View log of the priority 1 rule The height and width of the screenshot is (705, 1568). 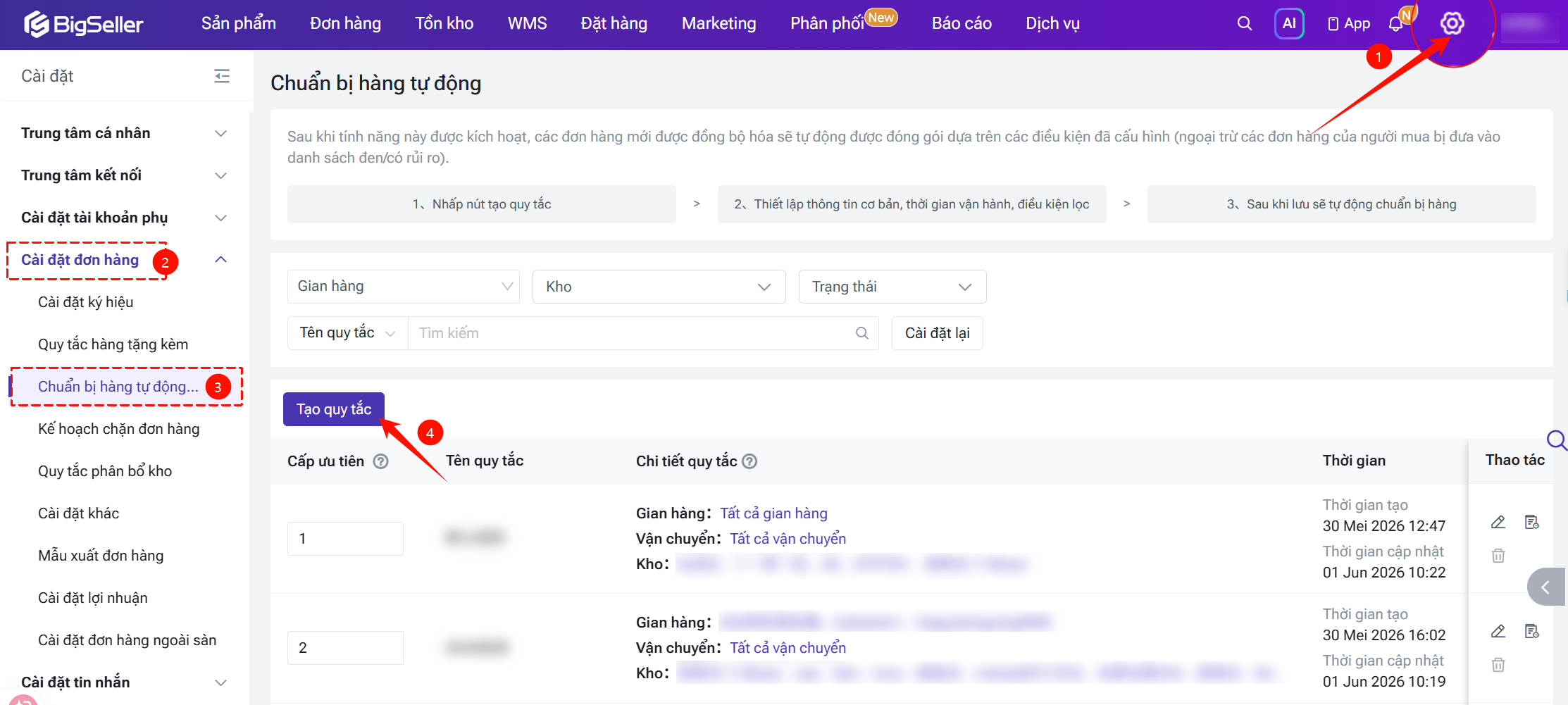click(1532, 522)
